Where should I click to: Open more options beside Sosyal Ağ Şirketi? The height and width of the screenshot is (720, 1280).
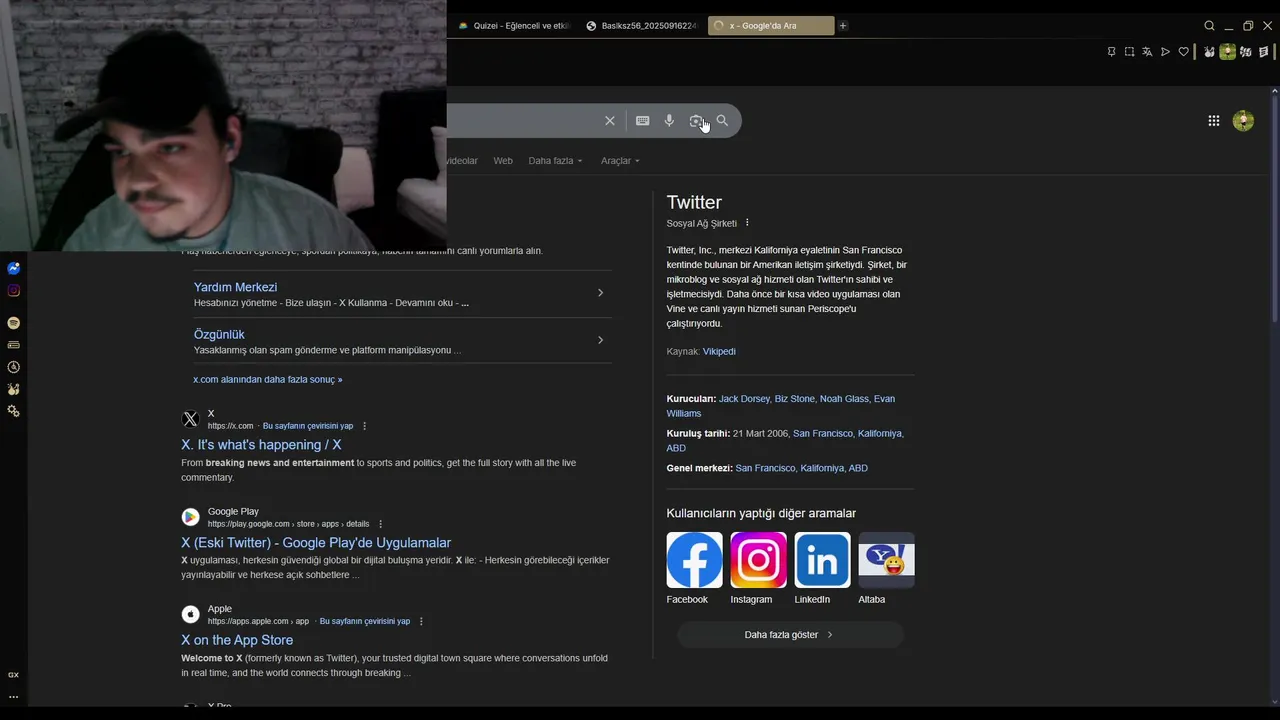[747, 223]
